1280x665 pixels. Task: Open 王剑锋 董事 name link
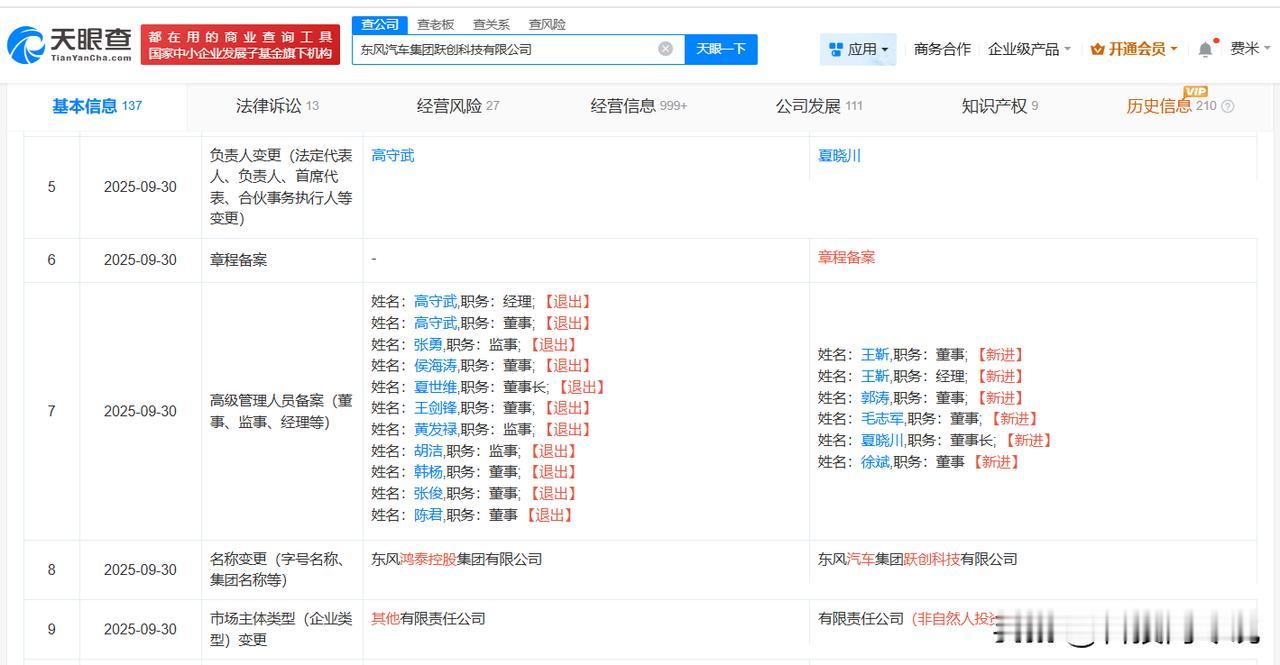[x=435, y=407]
